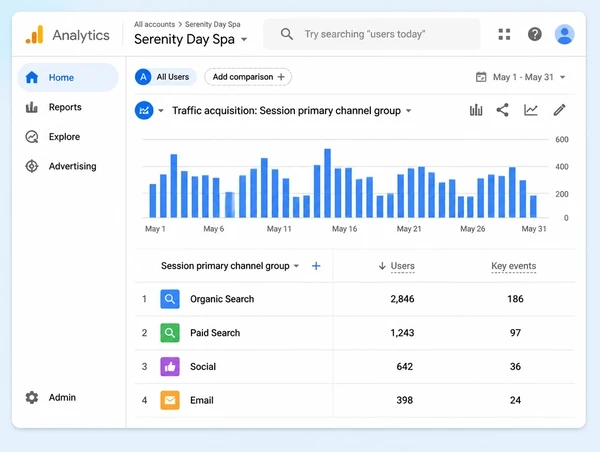Image resolution: width=600 pixels, height=452 pixels.
Task: Click the Explore icon in sidebar
Action: click(32, 137)
